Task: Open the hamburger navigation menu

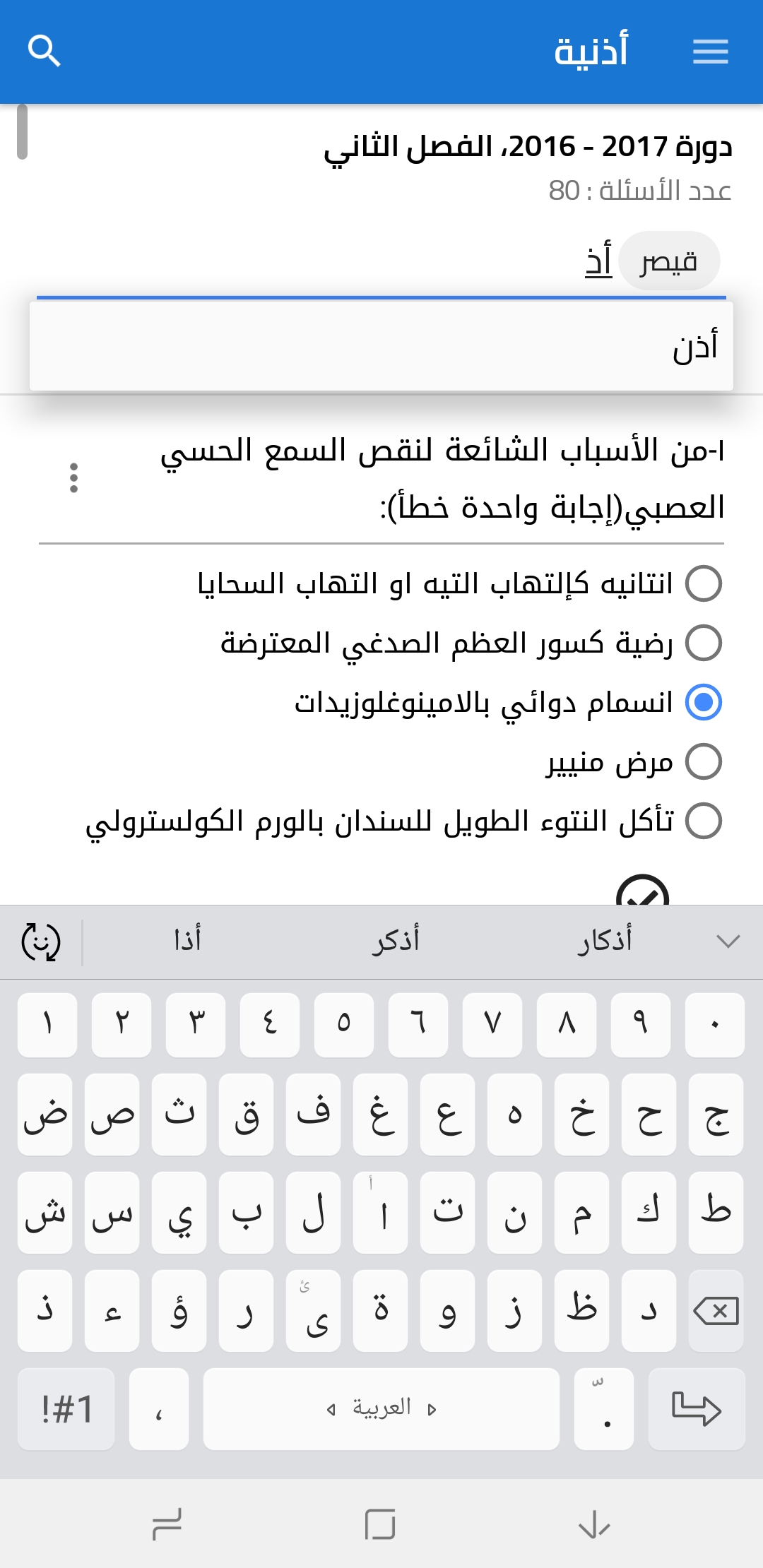Action: [x=710, y=52]
